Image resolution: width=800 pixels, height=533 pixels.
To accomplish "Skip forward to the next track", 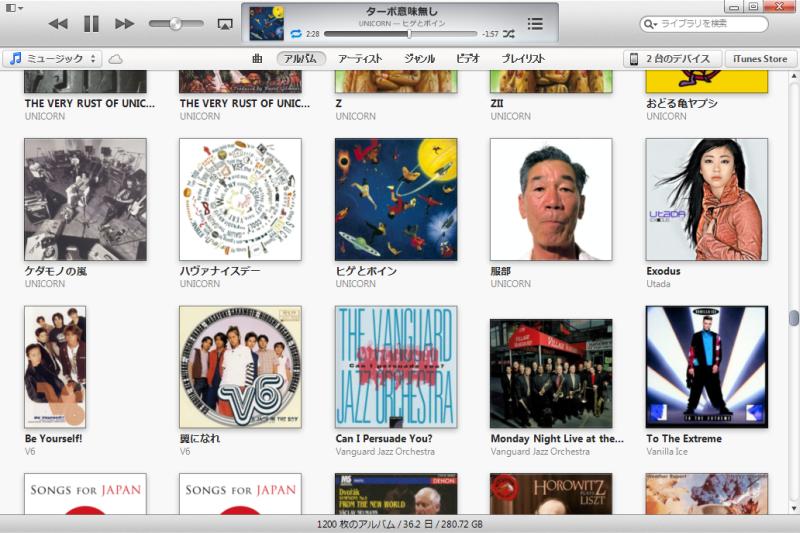I will [x=124, y=23].
